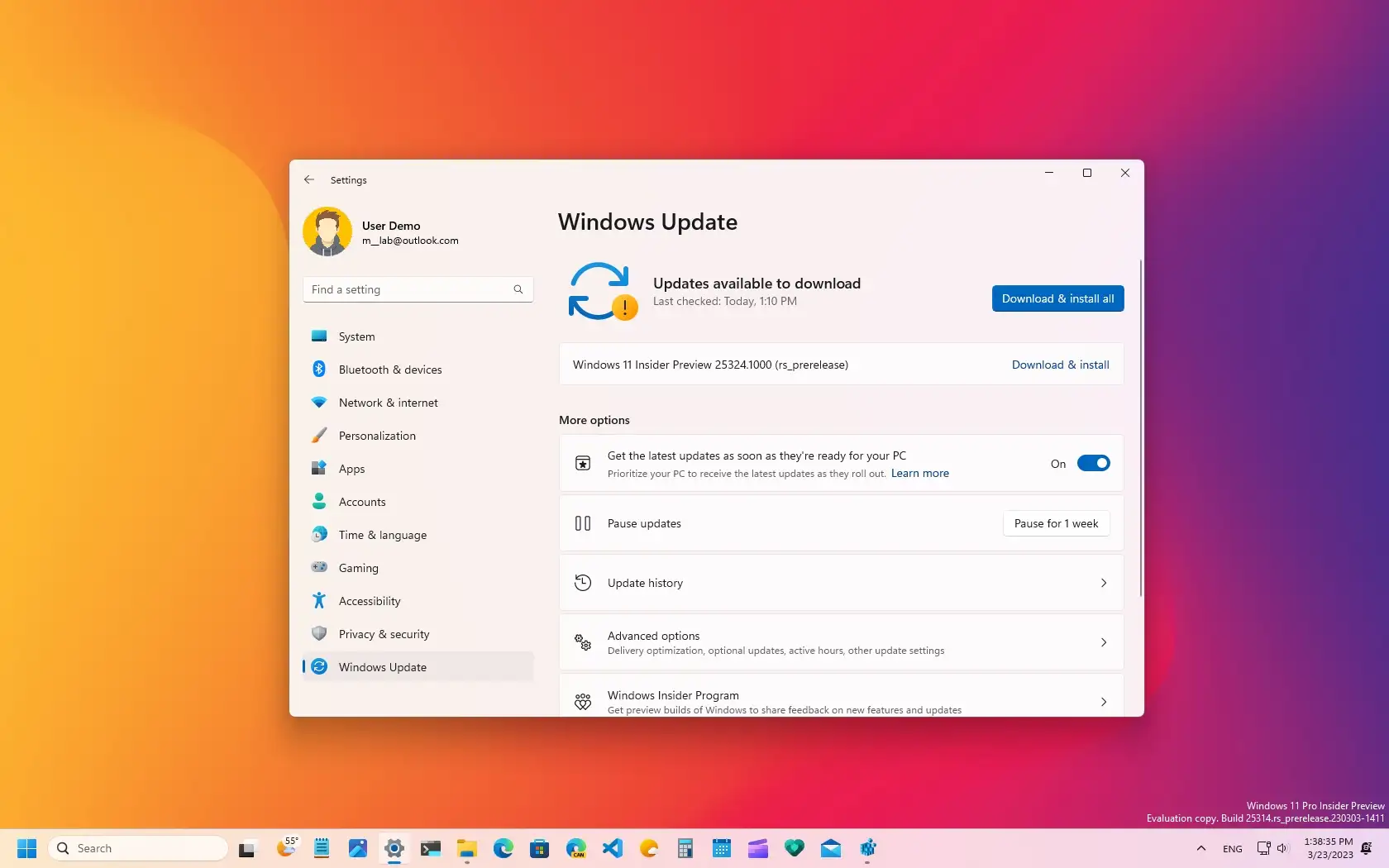
Task: Open the green heart app on taskbar
Action: 795,848
